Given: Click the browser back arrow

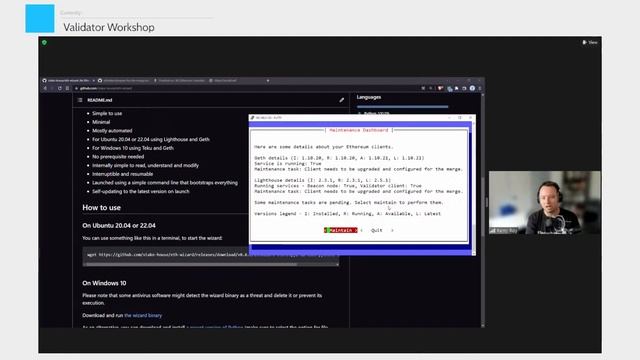Looking at the screenshot, I should pos(45,88).
